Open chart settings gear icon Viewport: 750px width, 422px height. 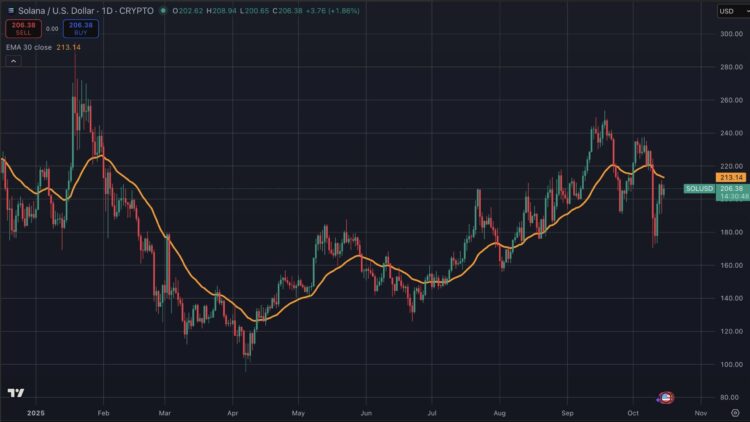tap(735, 411)
